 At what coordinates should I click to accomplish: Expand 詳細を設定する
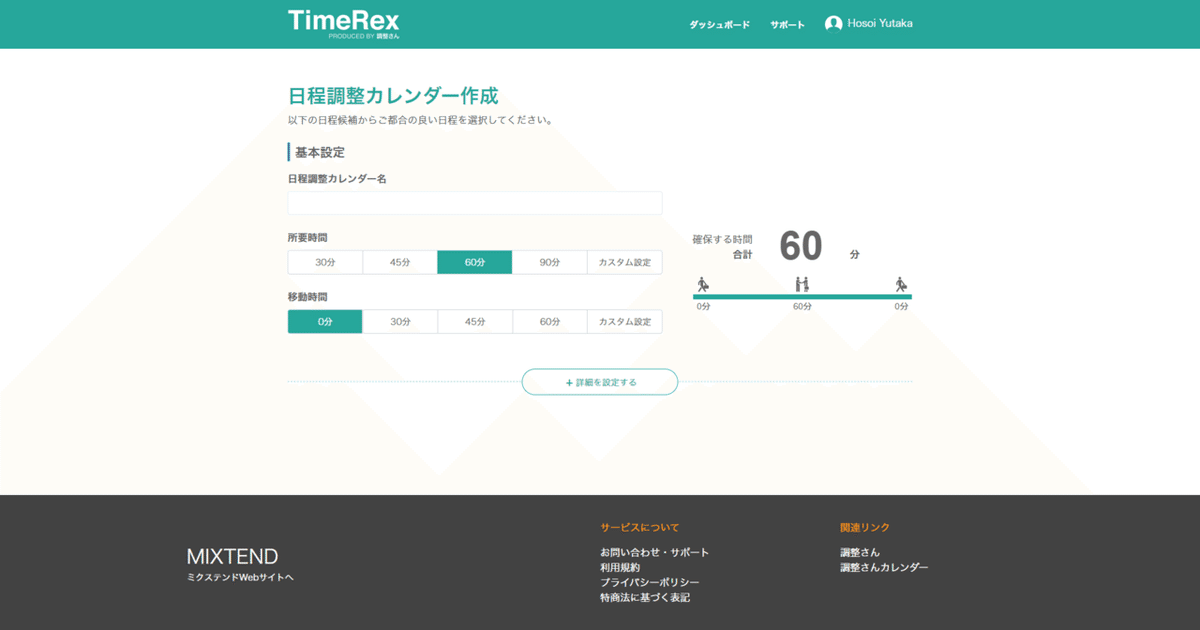click(600, 382)
